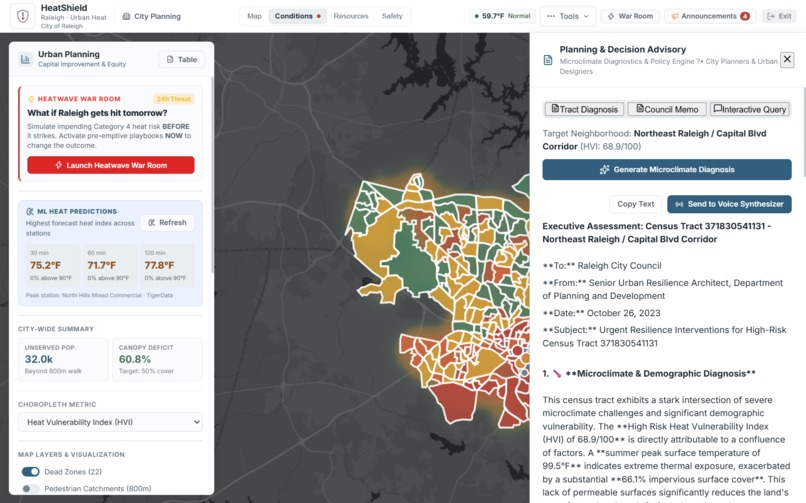Switch to Council Memo tab
This screenshot has width=806, height=503.
(x=667, y=109)
